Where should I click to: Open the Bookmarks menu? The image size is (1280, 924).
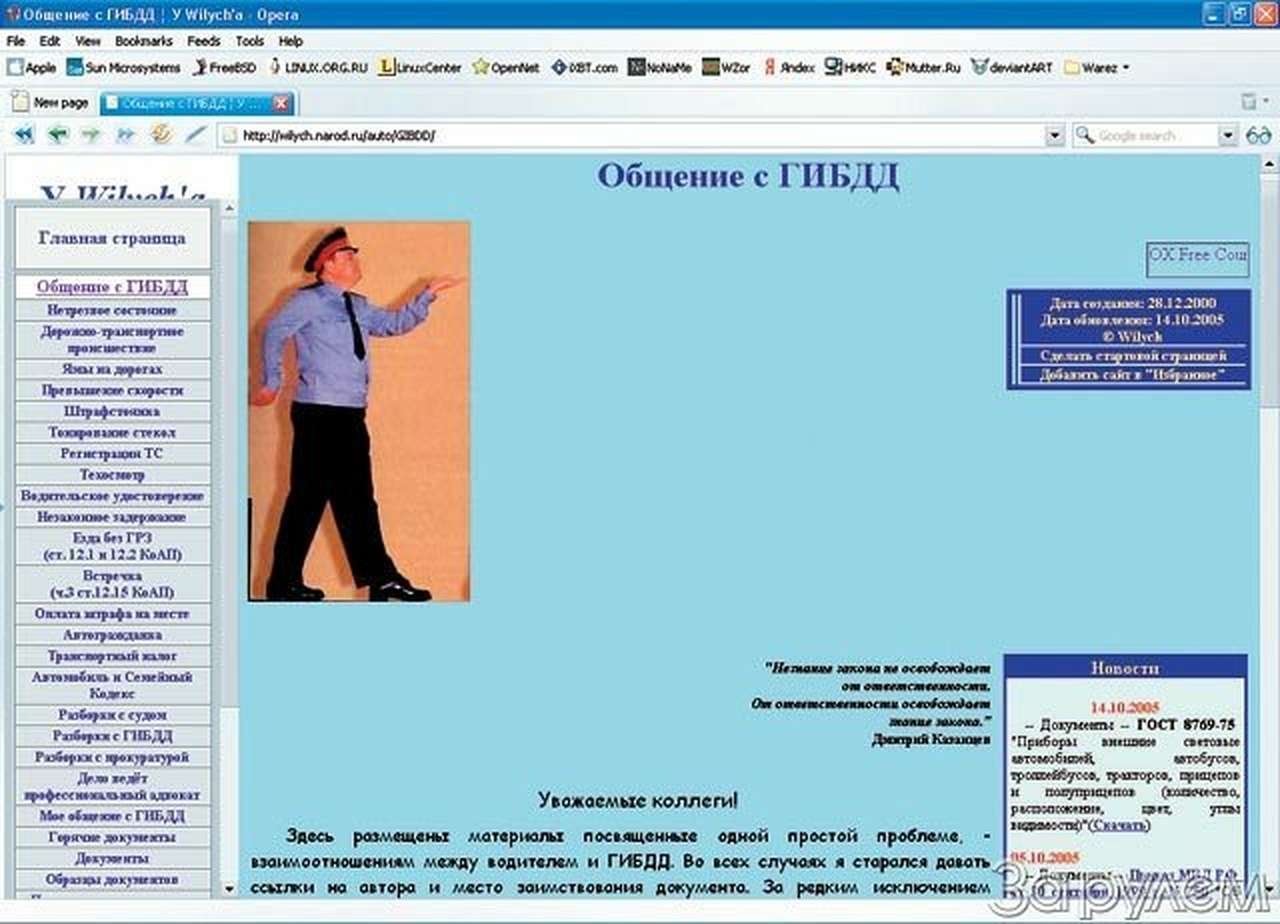[143, 41]
